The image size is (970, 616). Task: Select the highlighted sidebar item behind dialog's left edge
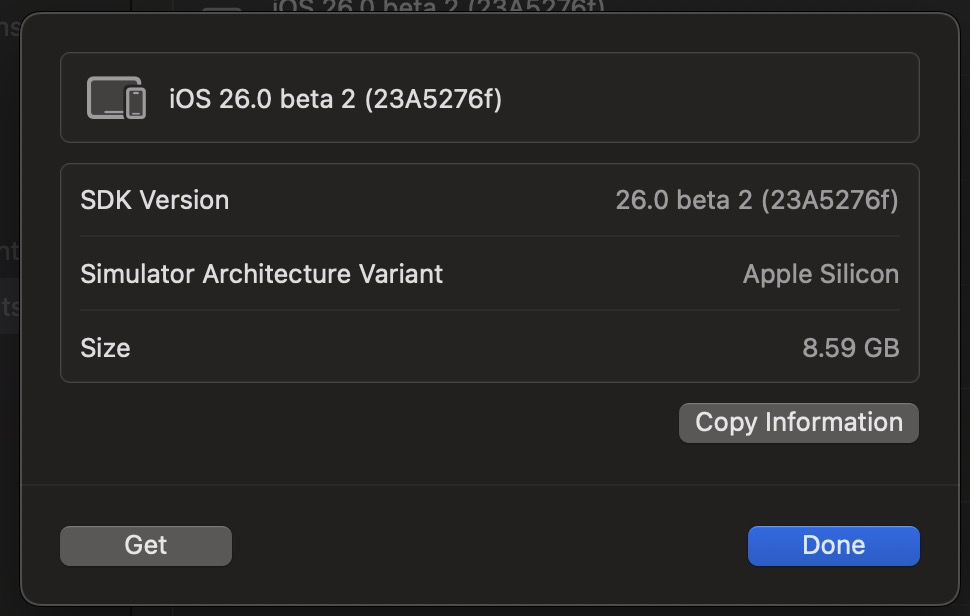point(10,306)
